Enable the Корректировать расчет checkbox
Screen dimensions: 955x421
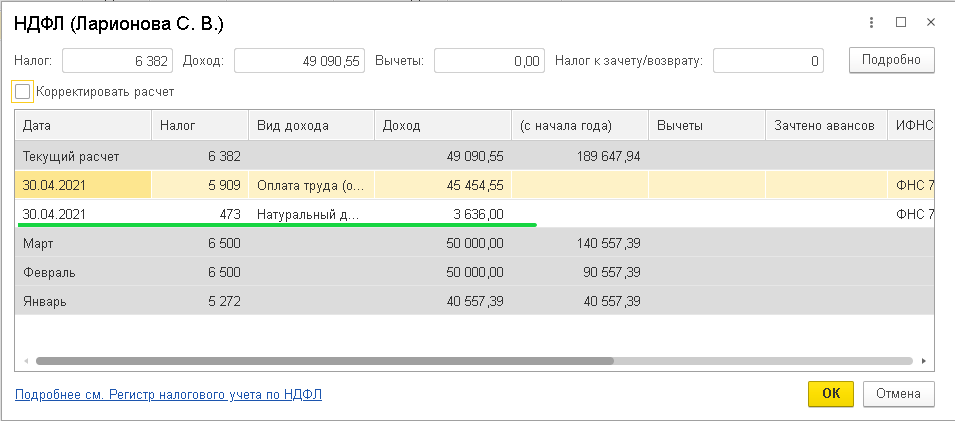[23, 92]
